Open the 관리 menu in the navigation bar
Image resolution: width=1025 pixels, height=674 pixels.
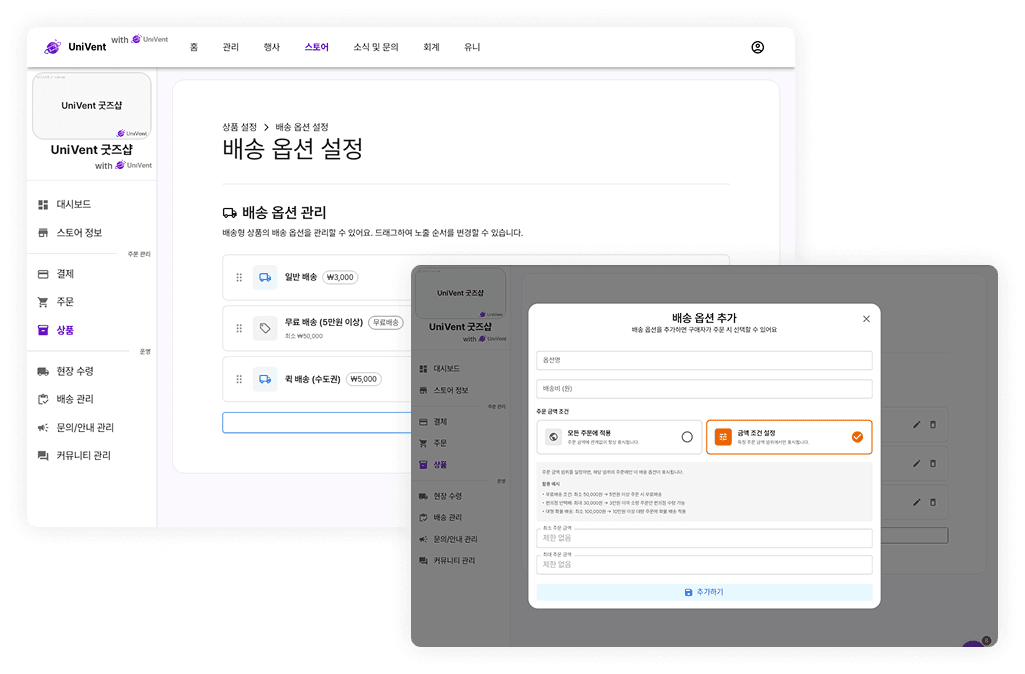pos(231,46)
